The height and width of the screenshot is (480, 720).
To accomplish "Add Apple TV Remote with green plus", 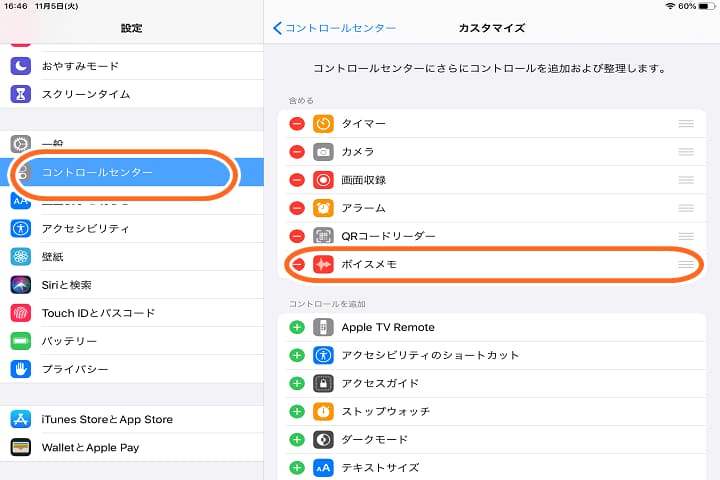I will click(x=297, y=327).
